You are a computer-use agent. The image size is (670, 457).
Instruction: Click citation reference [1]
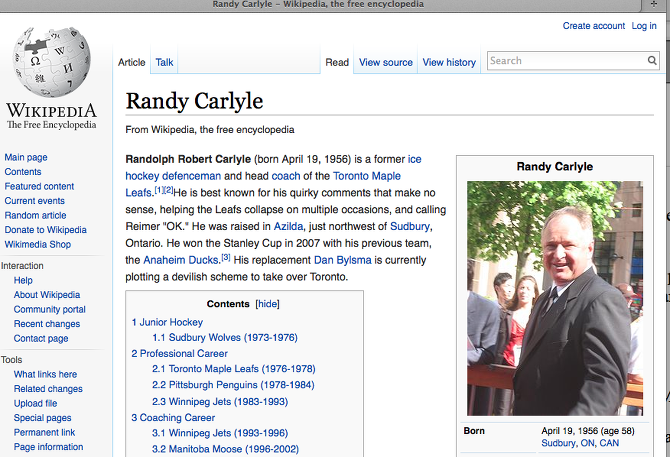(159, 190)
